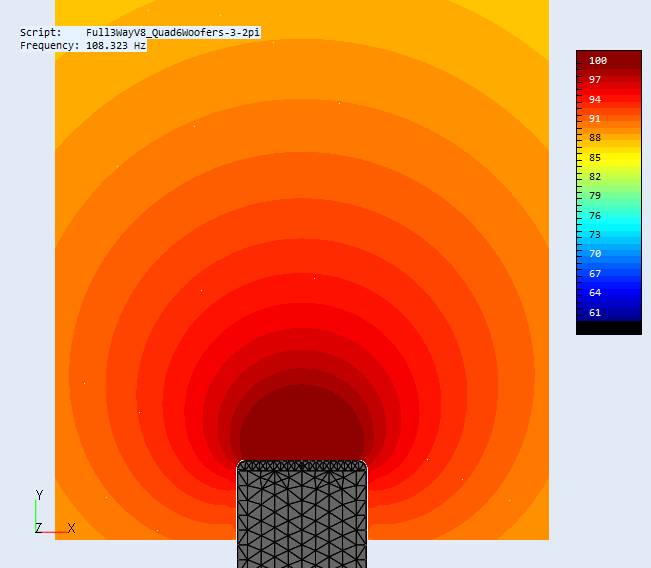Click the dark red pressure zone above enclosure
Screen dimensions: 651x568
[302, 424]
